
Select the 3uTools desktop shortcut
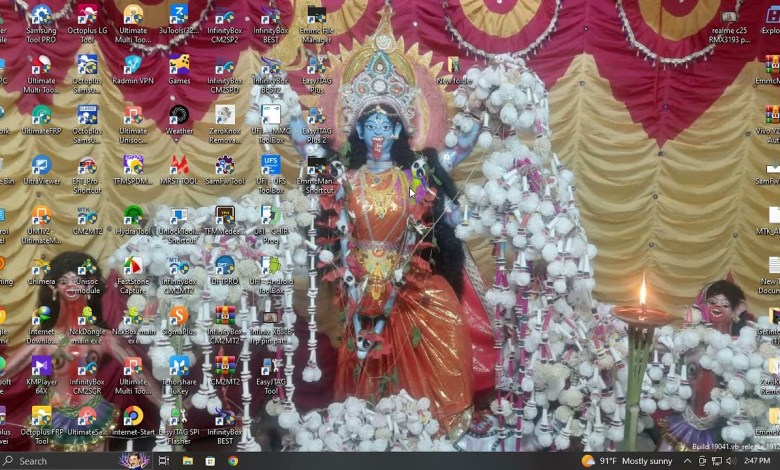[x=179, y=16]
